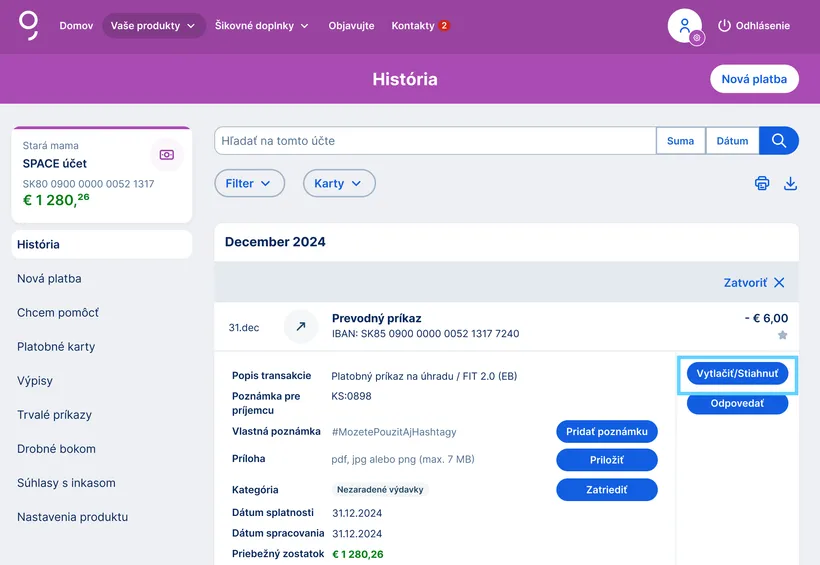The image size is (820, 565).
Task: Close the detail with the X icon
Action: (779, 283)
